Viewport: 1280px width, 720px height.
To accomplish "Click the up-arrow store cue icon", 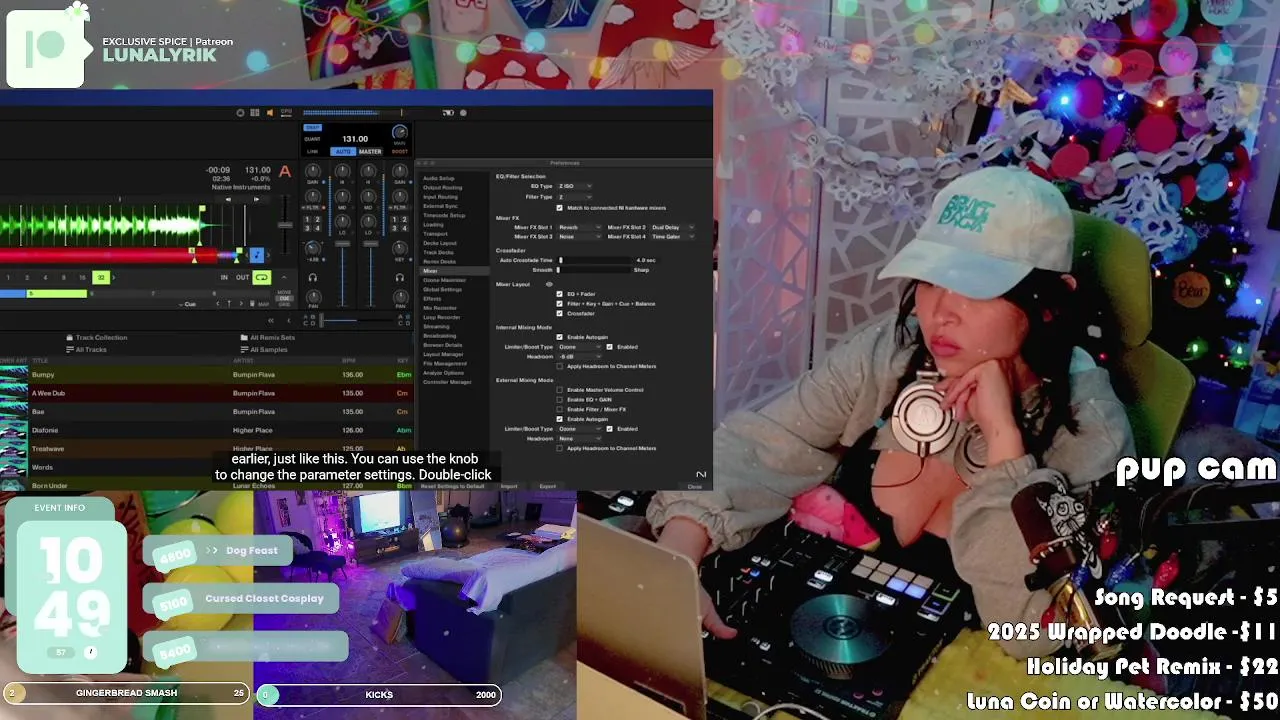I will (229, 303).
